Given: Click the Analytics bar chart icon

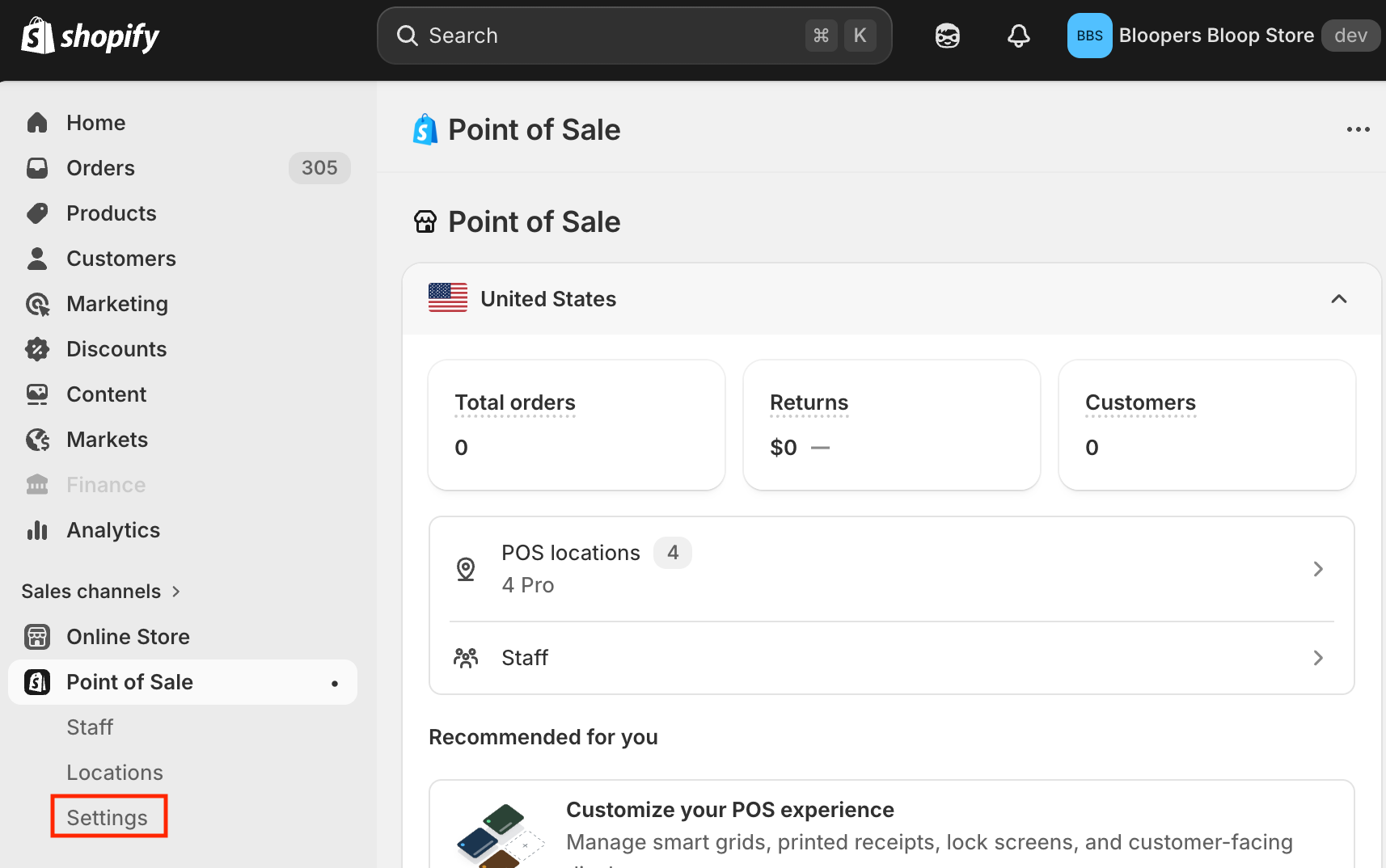Looking at the screenshot, I should pos(37,530).
